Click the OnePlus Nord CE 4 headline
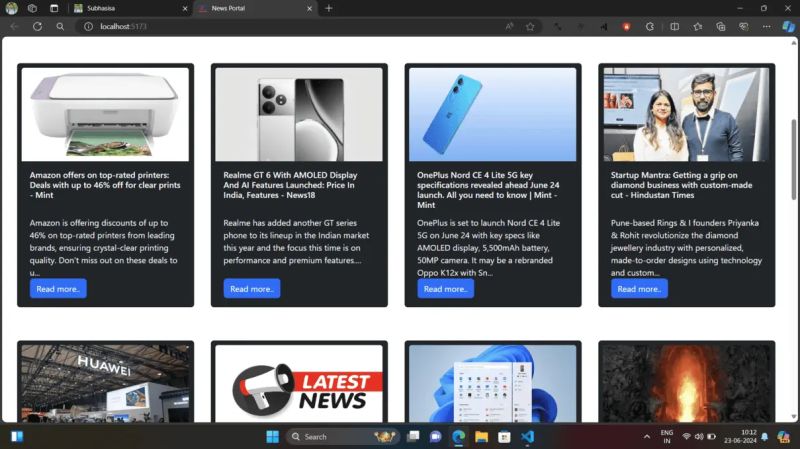The height and width of the screenshot is (449, 800). coord(488,190)
